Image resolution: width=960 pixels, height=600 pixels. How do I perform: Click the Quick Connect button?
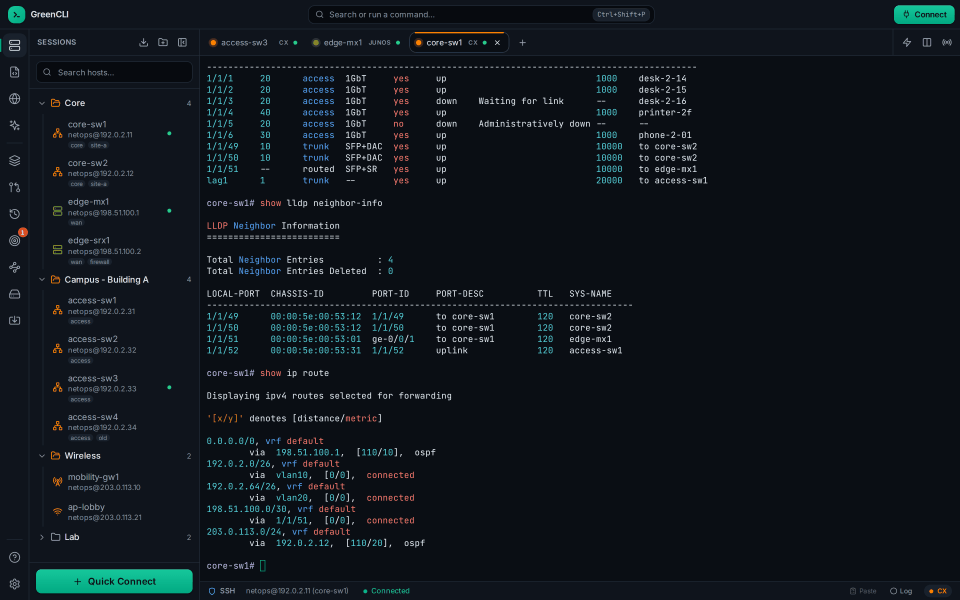[x=114, y=582]
